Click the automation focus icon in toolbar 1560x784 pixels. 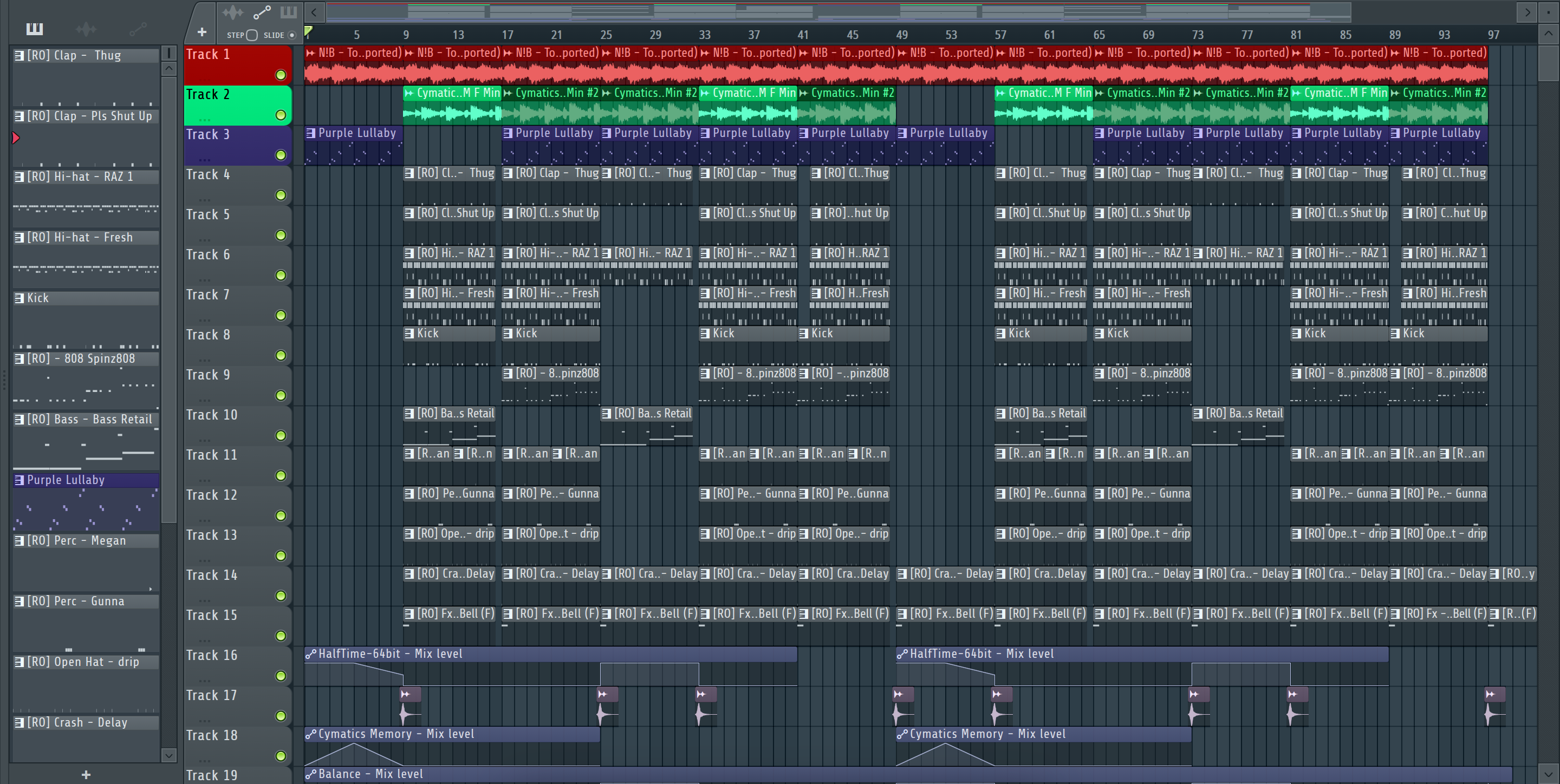click(x=262, y=12)
